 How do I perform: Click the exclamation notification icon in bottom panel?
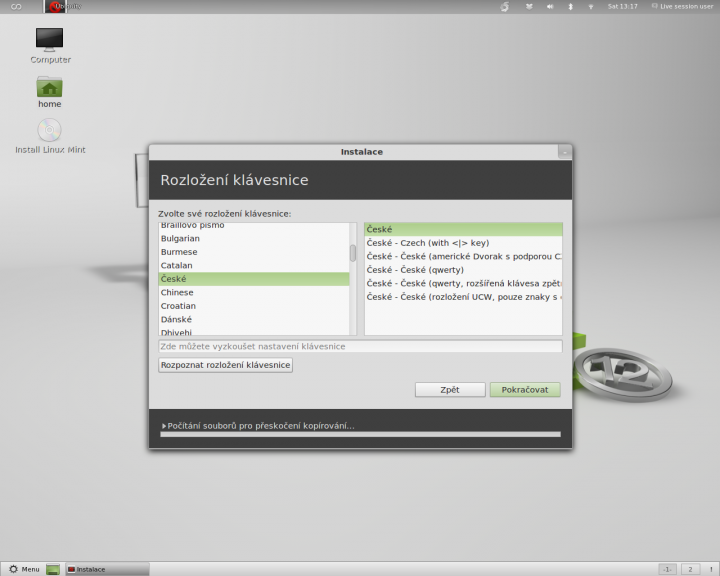pos(711,569)
